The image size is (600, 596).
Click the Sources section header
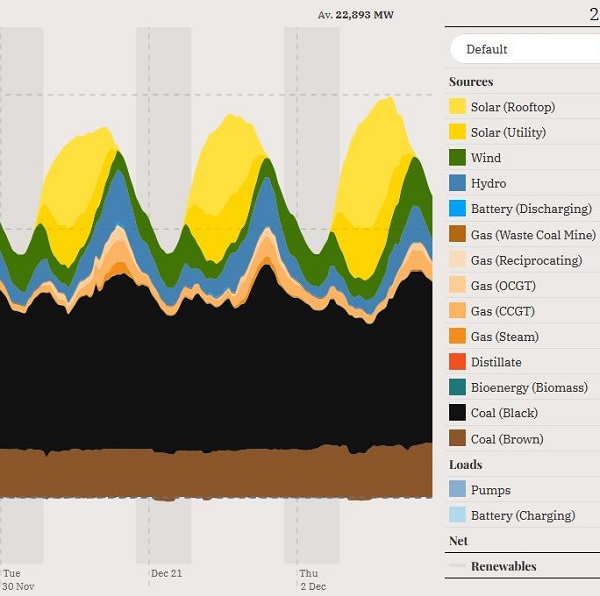[471, 82]
